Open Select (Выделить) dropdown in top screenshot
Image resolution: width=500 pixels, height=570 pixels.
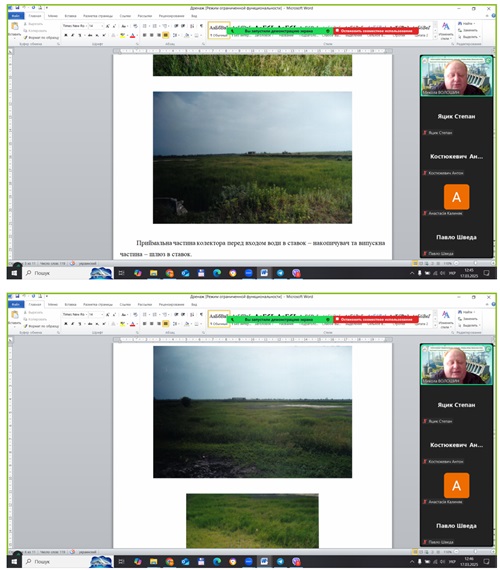point(469,37)
